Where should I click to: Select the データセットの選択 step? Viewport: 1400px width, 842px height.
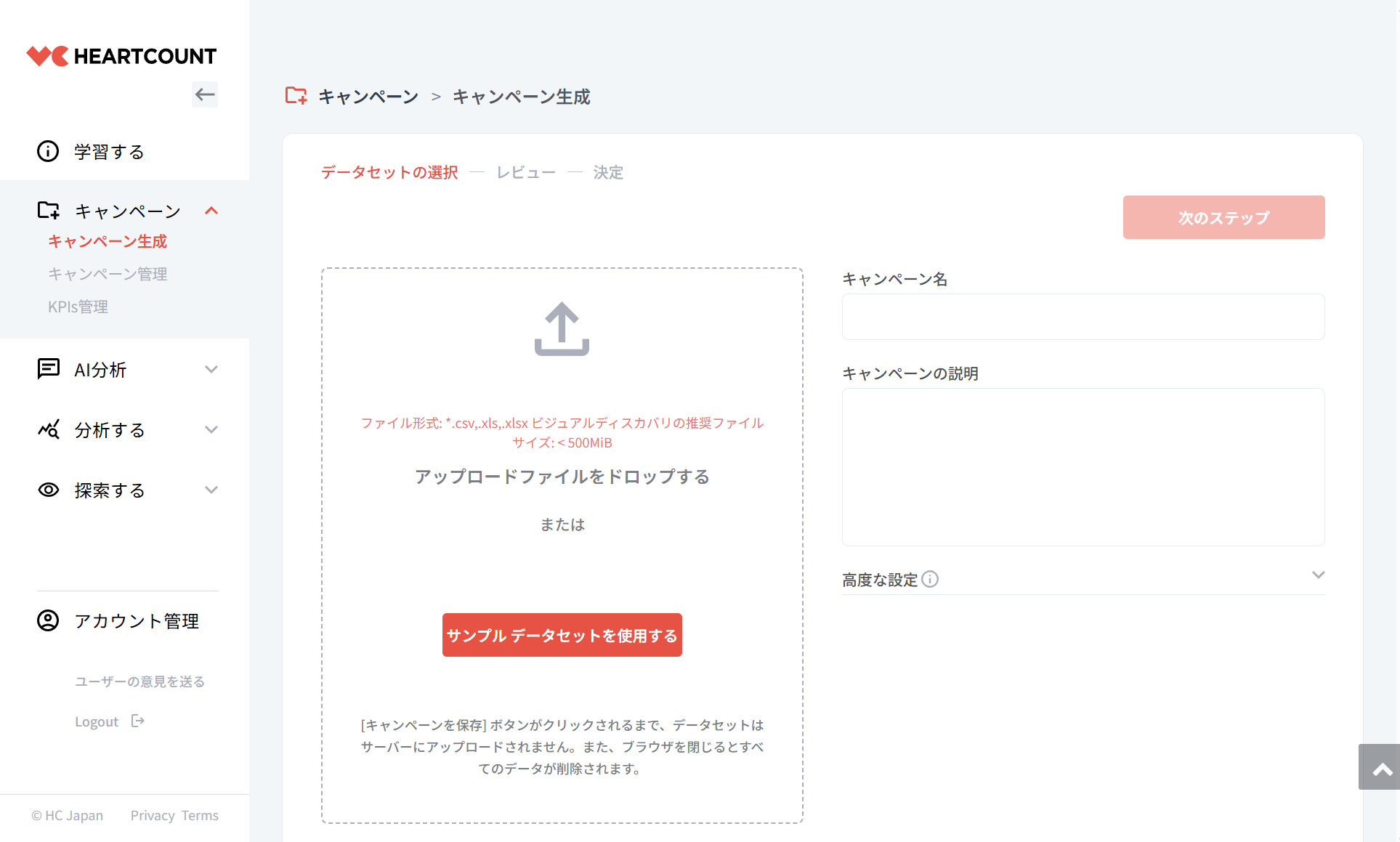[389, 172]
